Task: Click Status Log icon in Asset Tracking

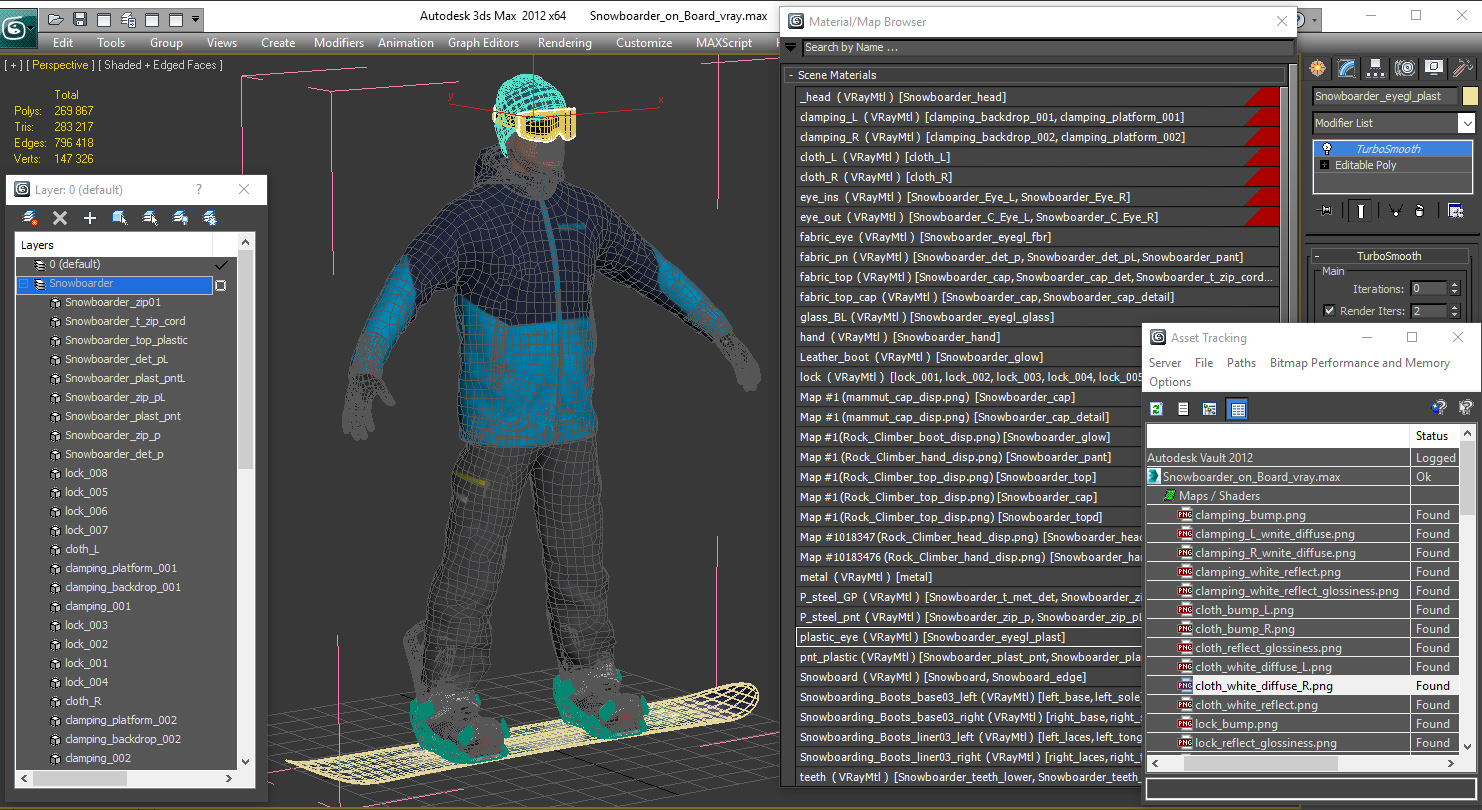Action: [1183, 408]
